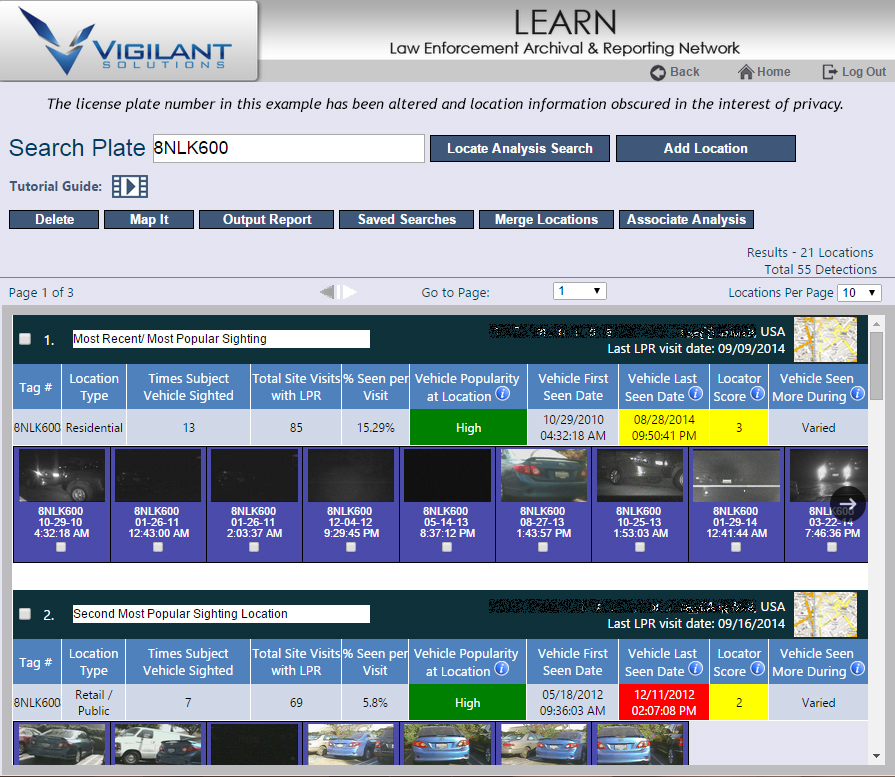Click info icon on Vehicle Popularity at Location in first table
The height and width of the screenshot is (777, 895).
[x=502, y=395]
